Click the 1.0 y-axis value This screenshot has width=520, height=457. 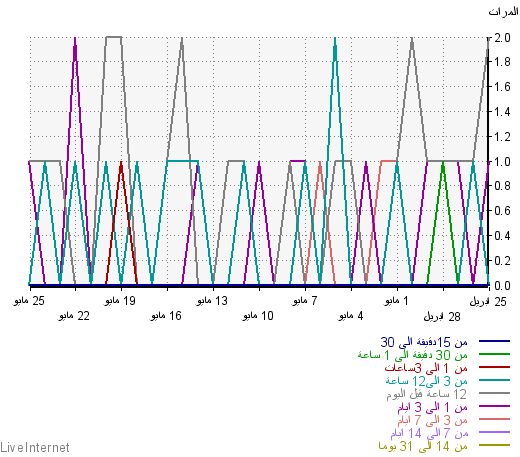point(502,162)
